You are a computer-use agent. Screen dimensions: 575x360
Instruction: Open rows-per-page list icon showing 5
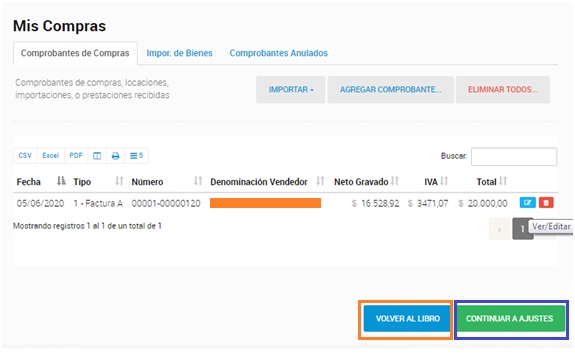coord(136,156)
